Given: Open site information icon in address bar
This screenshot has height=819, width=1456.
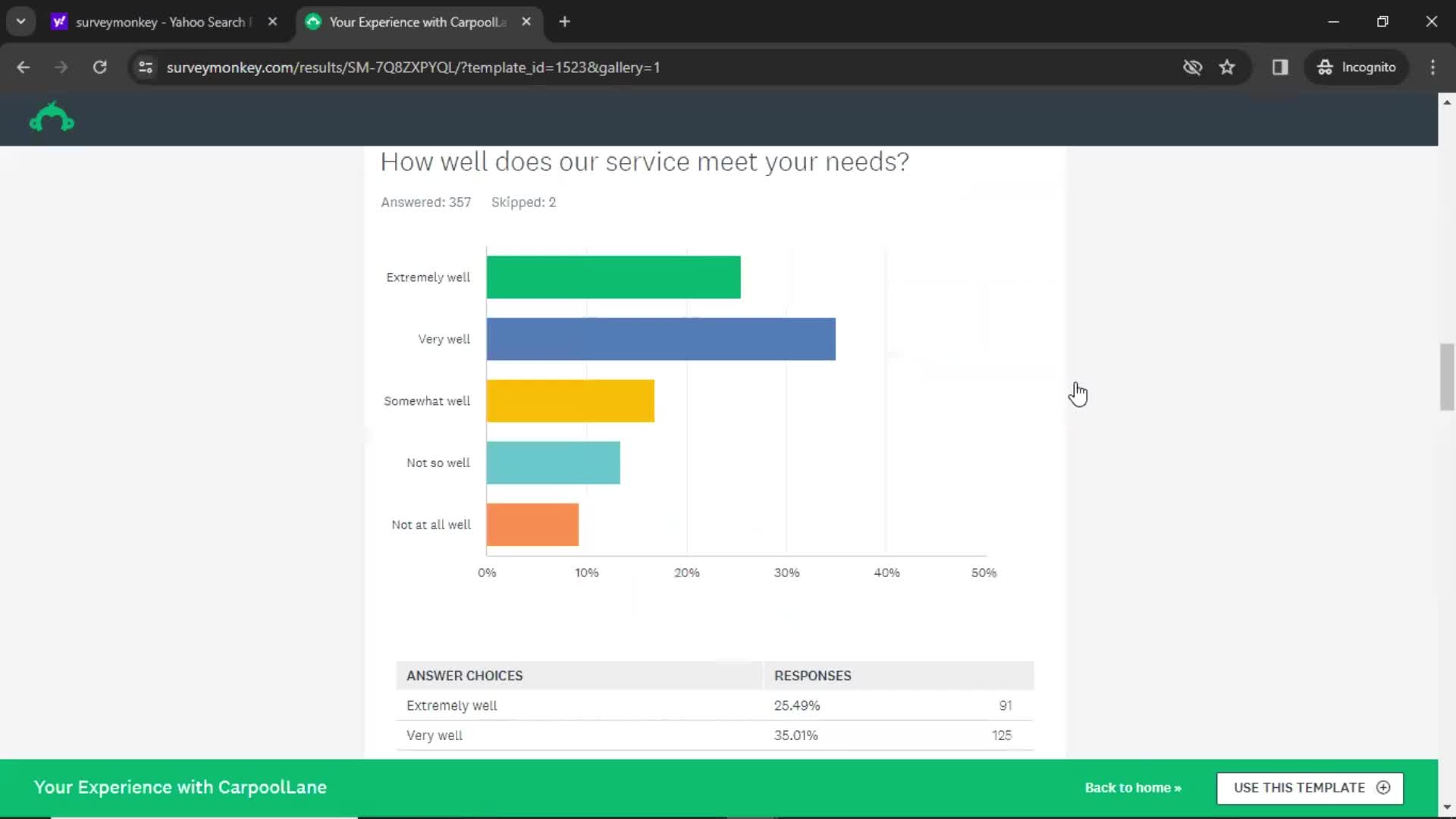Looking at the screenshot, I should click(x=146, y=67).
